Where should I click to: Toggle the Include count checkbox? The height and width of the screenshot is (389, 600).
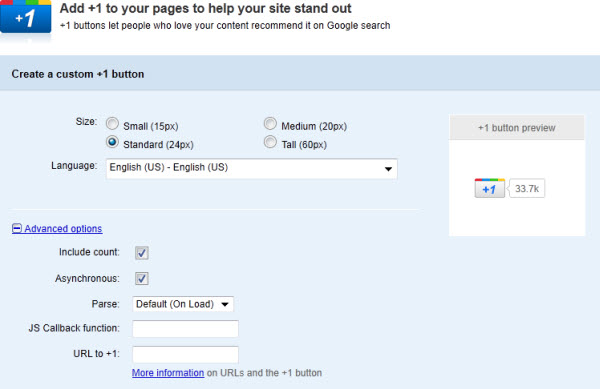[142, 253]
